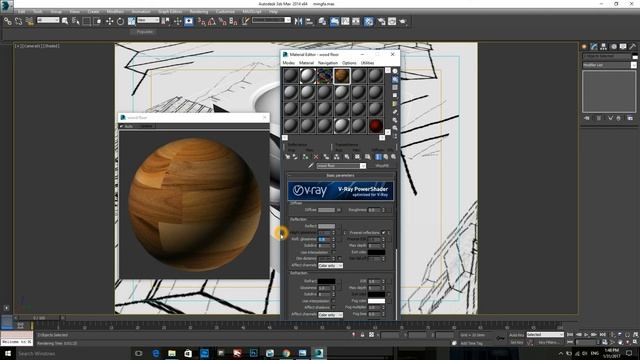Click Reset Map/Mtl red X icon
Viewport: 640px width, 360px height.
coord(316,157)
